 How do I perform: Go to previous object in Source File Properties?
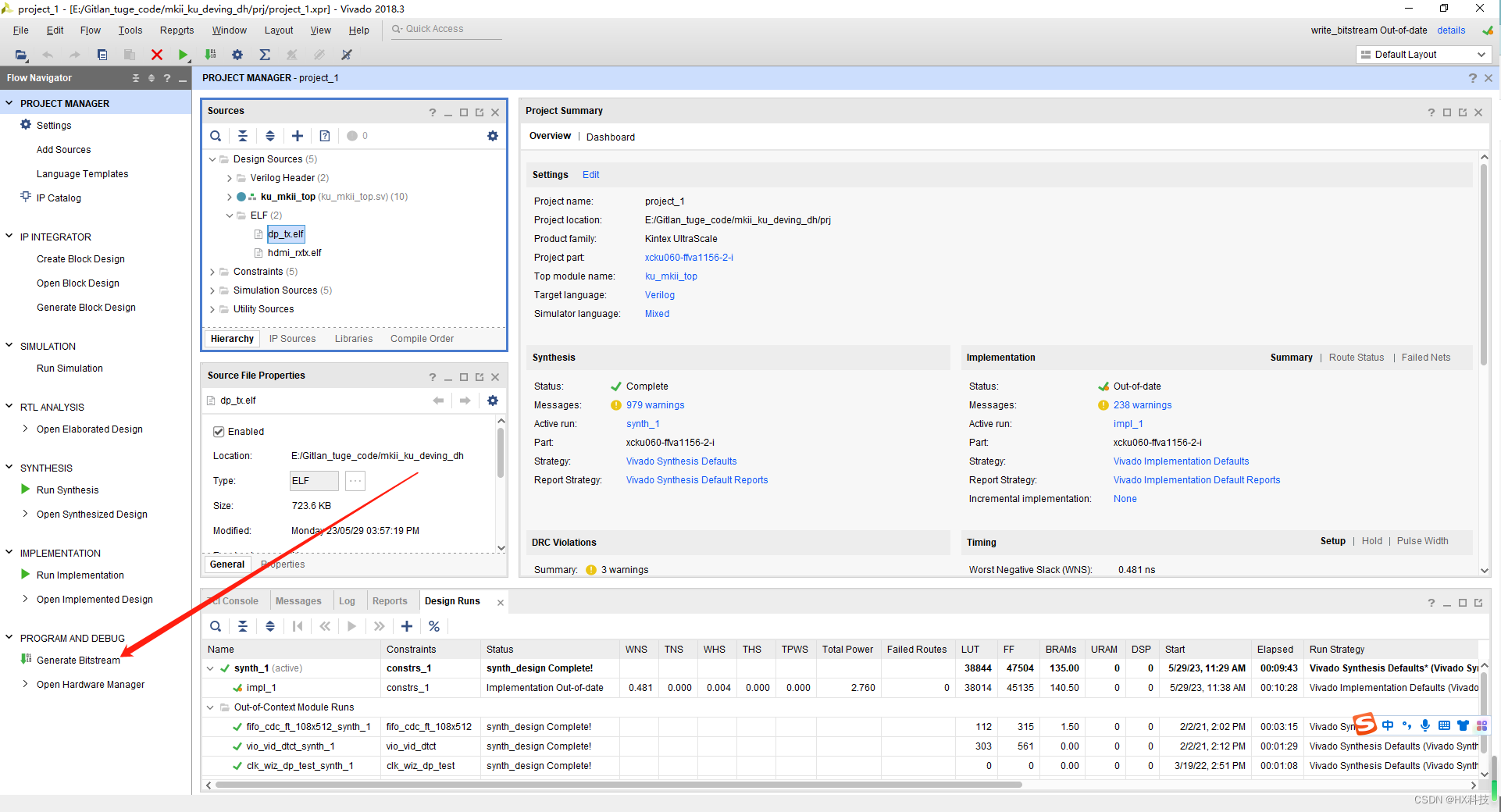(438, 401)
